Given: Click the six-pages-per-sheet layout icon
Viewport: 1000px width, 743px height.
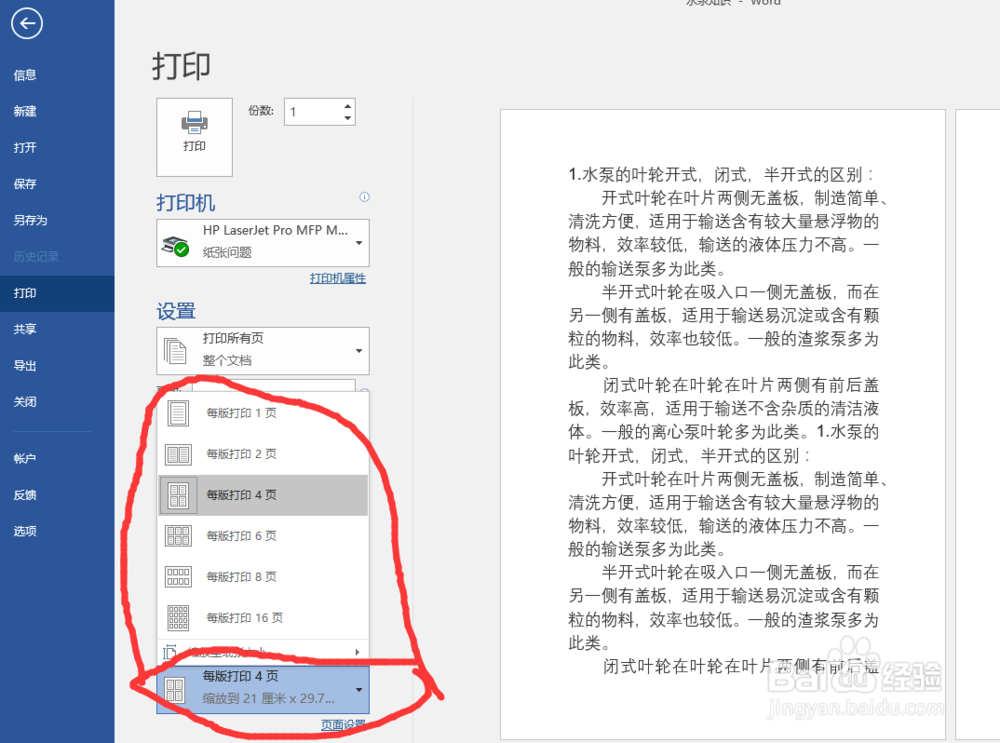Looking at the screenshot, I should pyautogui.click(x=178, y=536).
